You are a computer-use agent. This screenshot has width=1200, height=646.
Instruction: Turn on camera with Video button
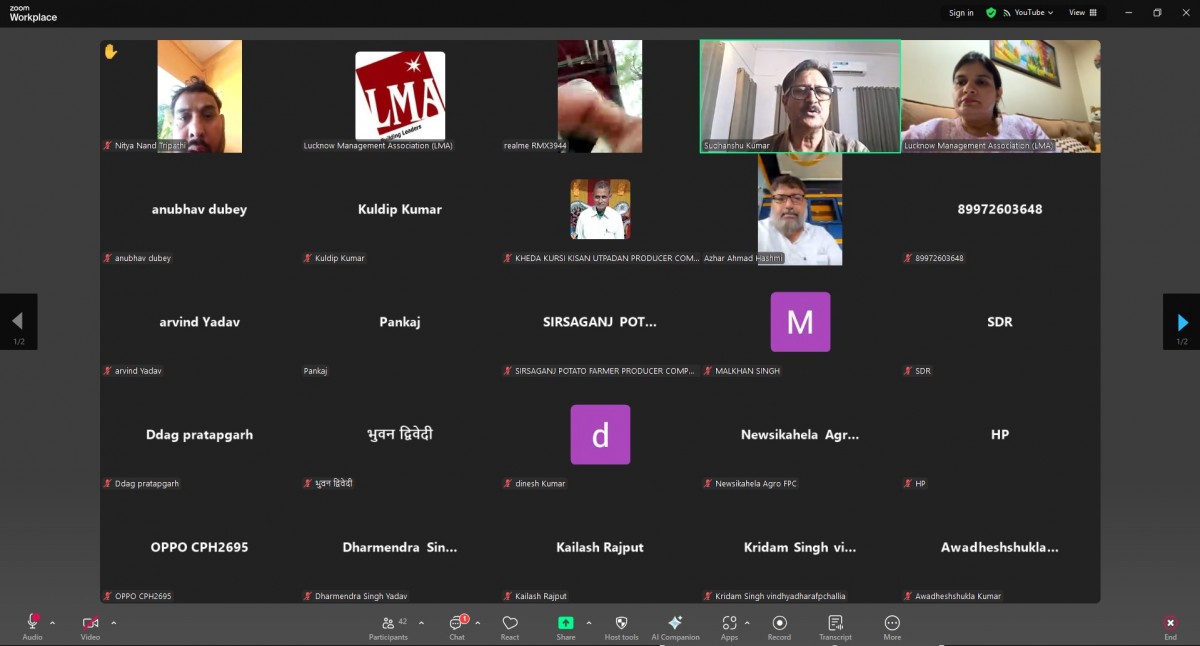90,627
